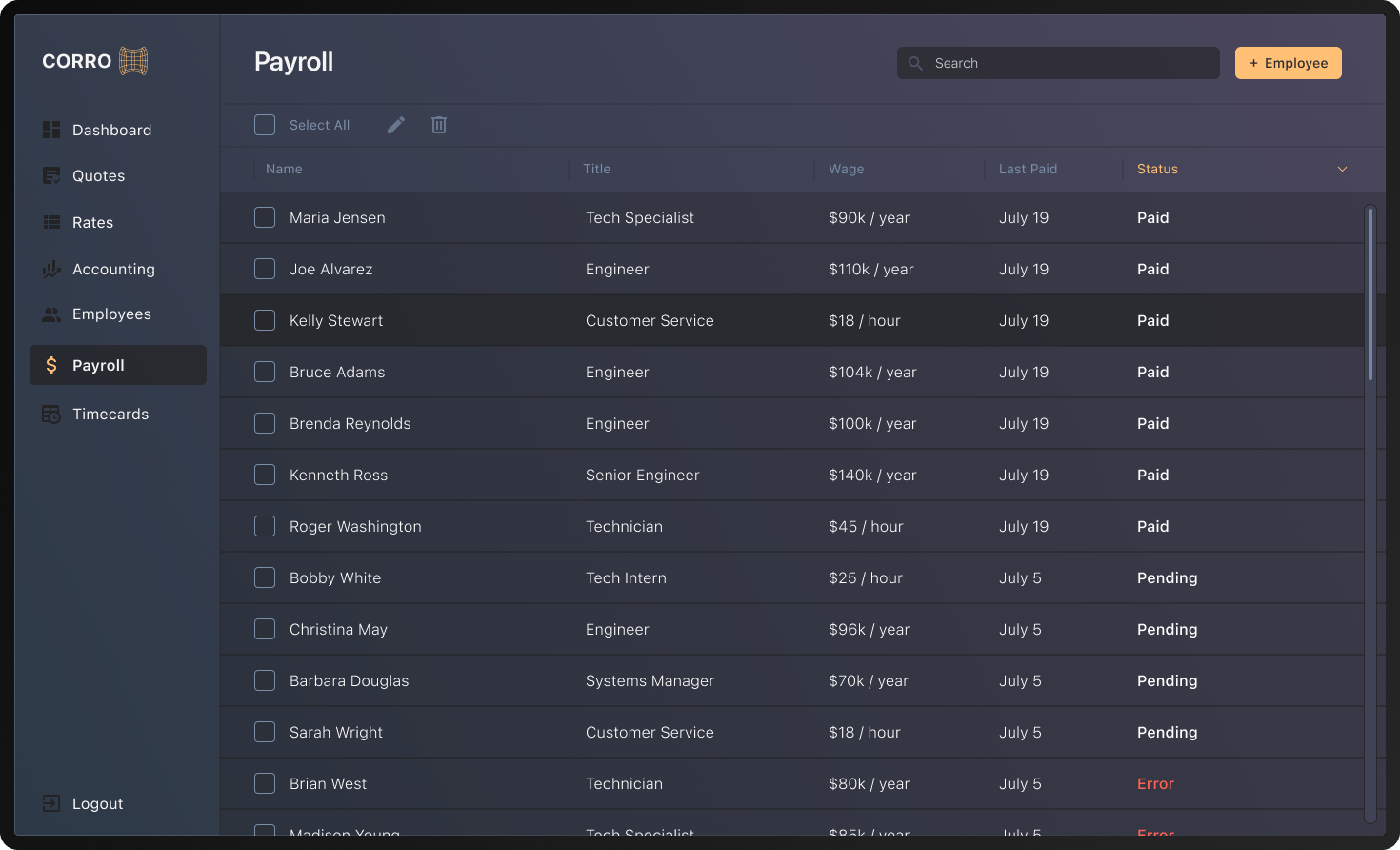Click the Logout door icon
The height and width of the screenshot is (850, 1400).
(51, 803)
